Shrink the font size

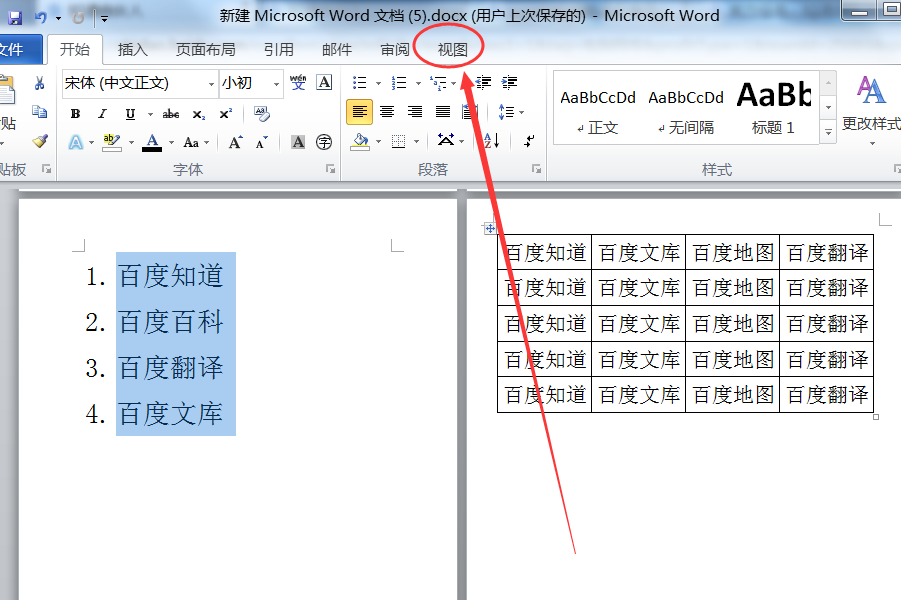[x=262, y=142]
